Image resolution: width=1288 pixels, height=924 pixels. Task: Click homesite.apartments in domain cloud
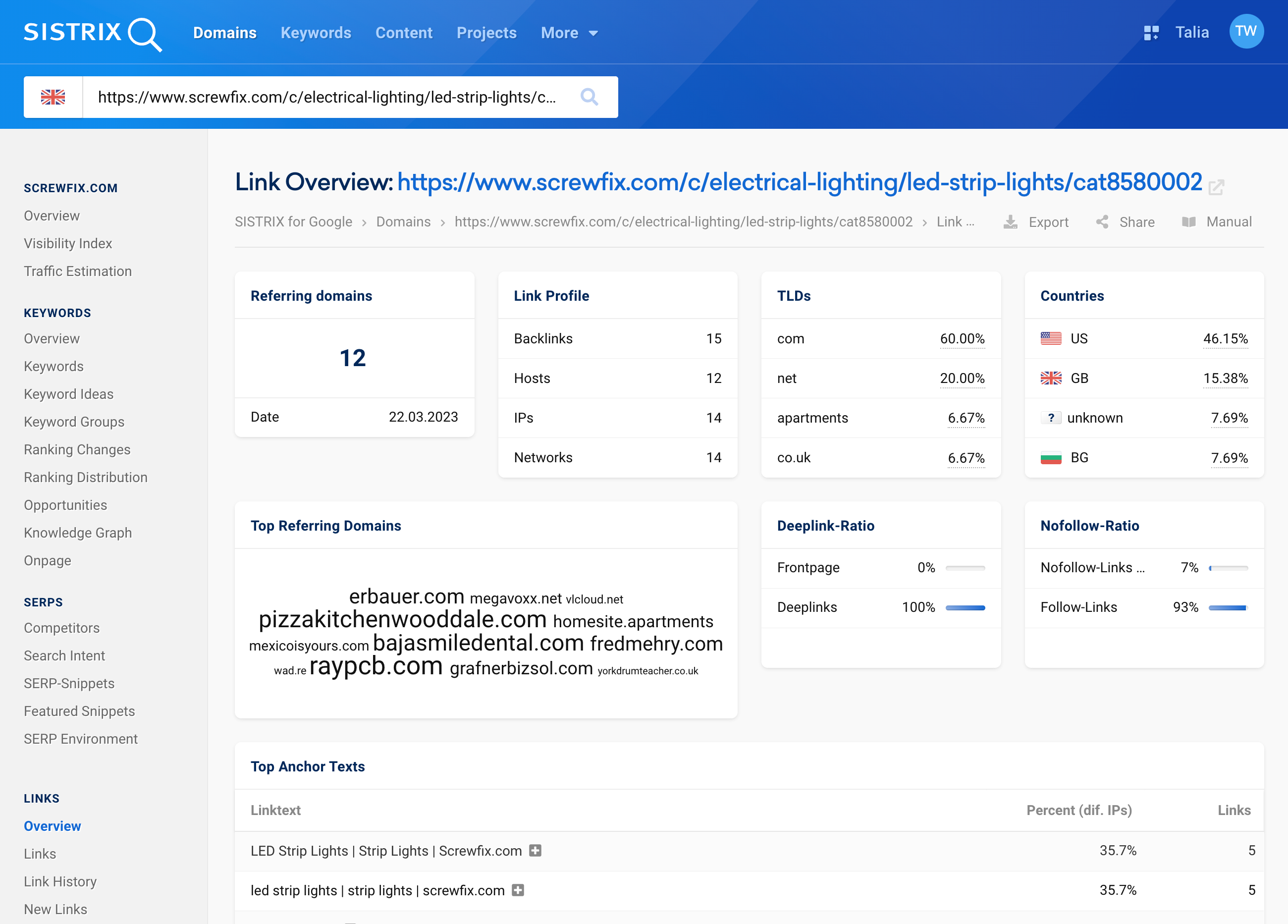coord(633,621)
